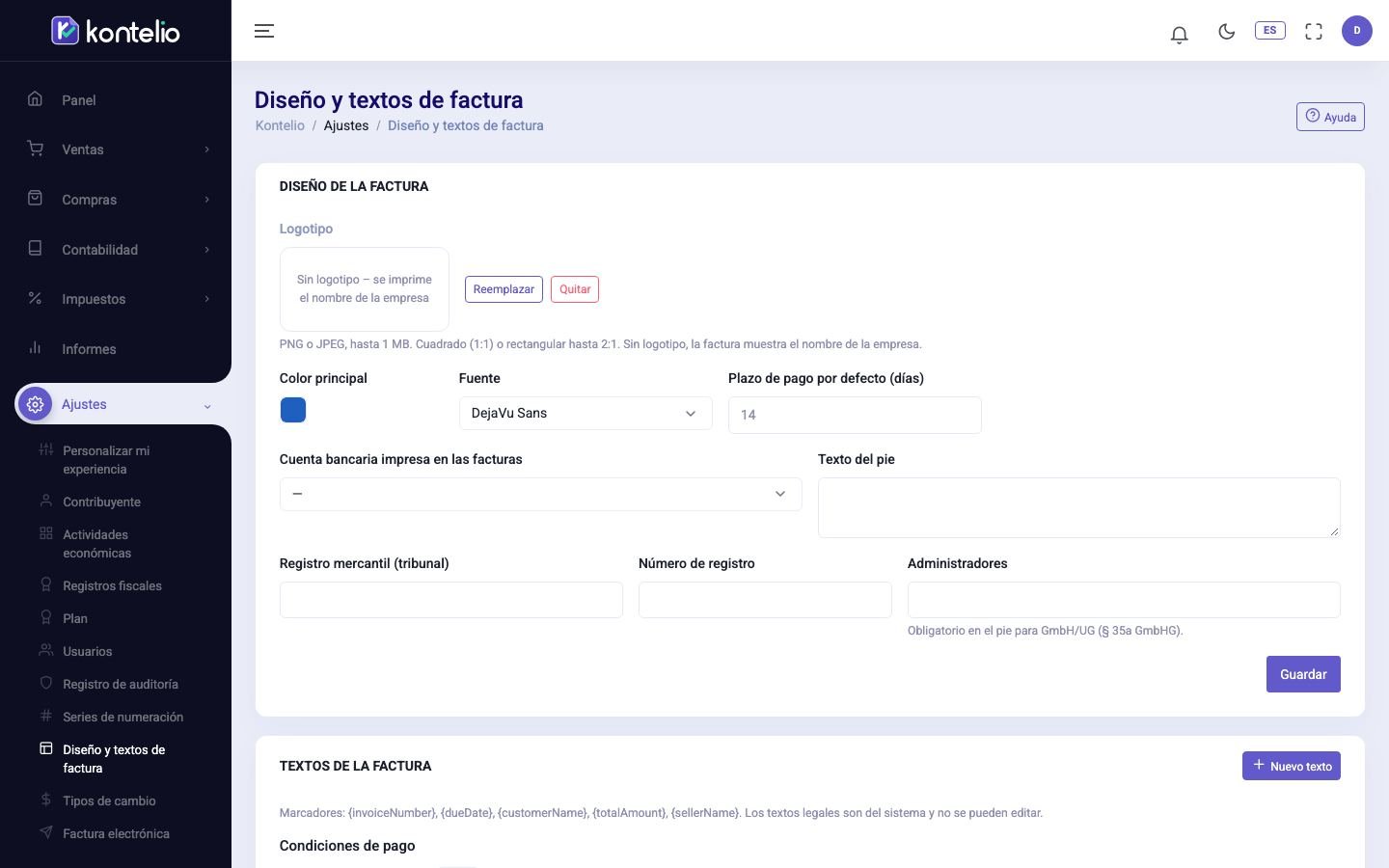Image resolution: width=1389 pixels, height=868 pixels.
Task: Enter fullscreen mode icon
Action: pos(1314,32)
